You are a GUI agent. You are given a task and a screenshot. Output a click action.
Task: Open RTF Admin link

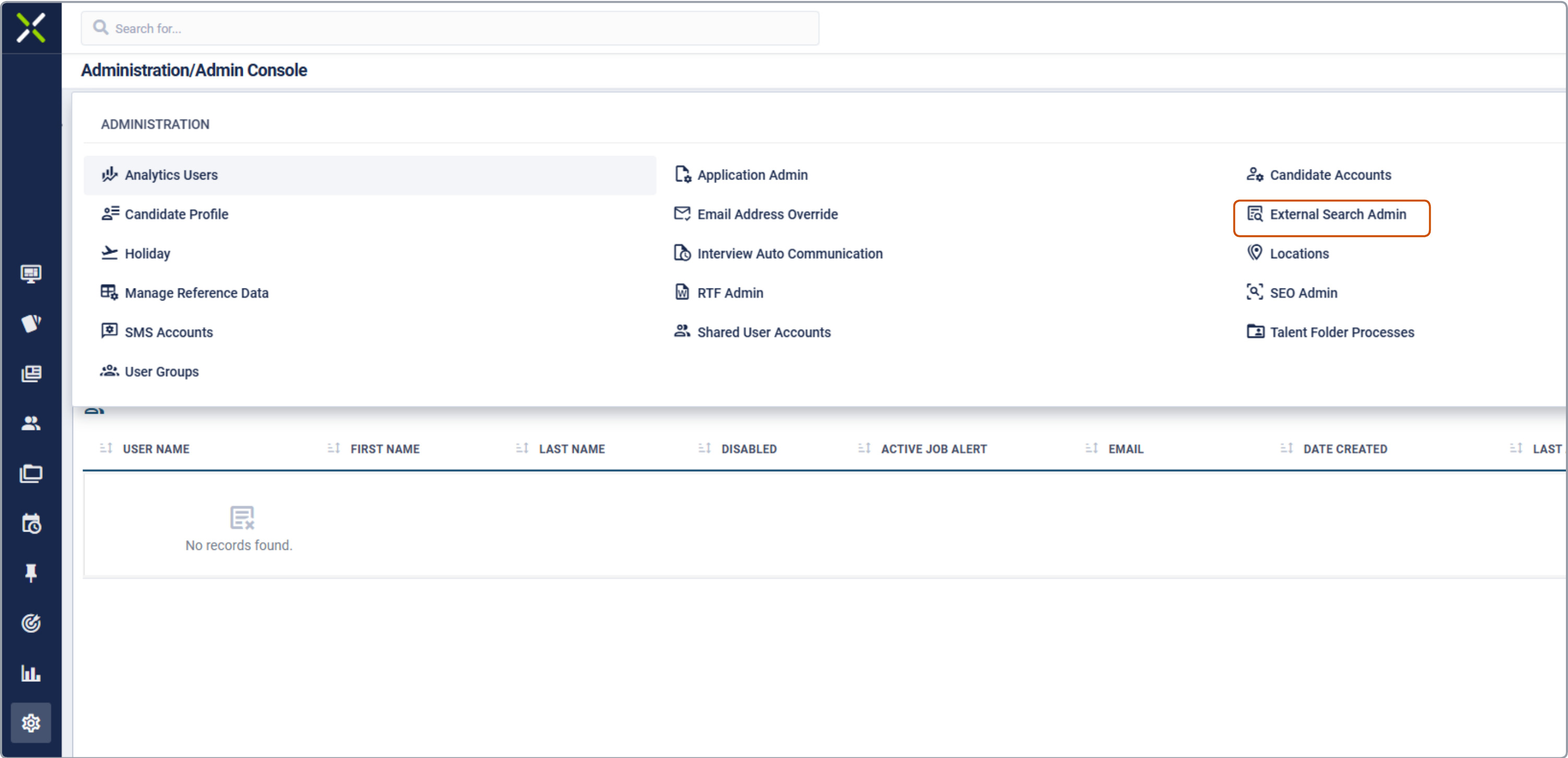[730, 293]
